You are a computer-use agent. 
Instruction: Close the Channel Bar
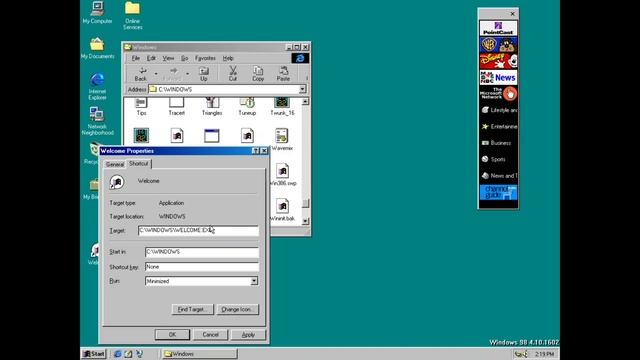point(513,14)
